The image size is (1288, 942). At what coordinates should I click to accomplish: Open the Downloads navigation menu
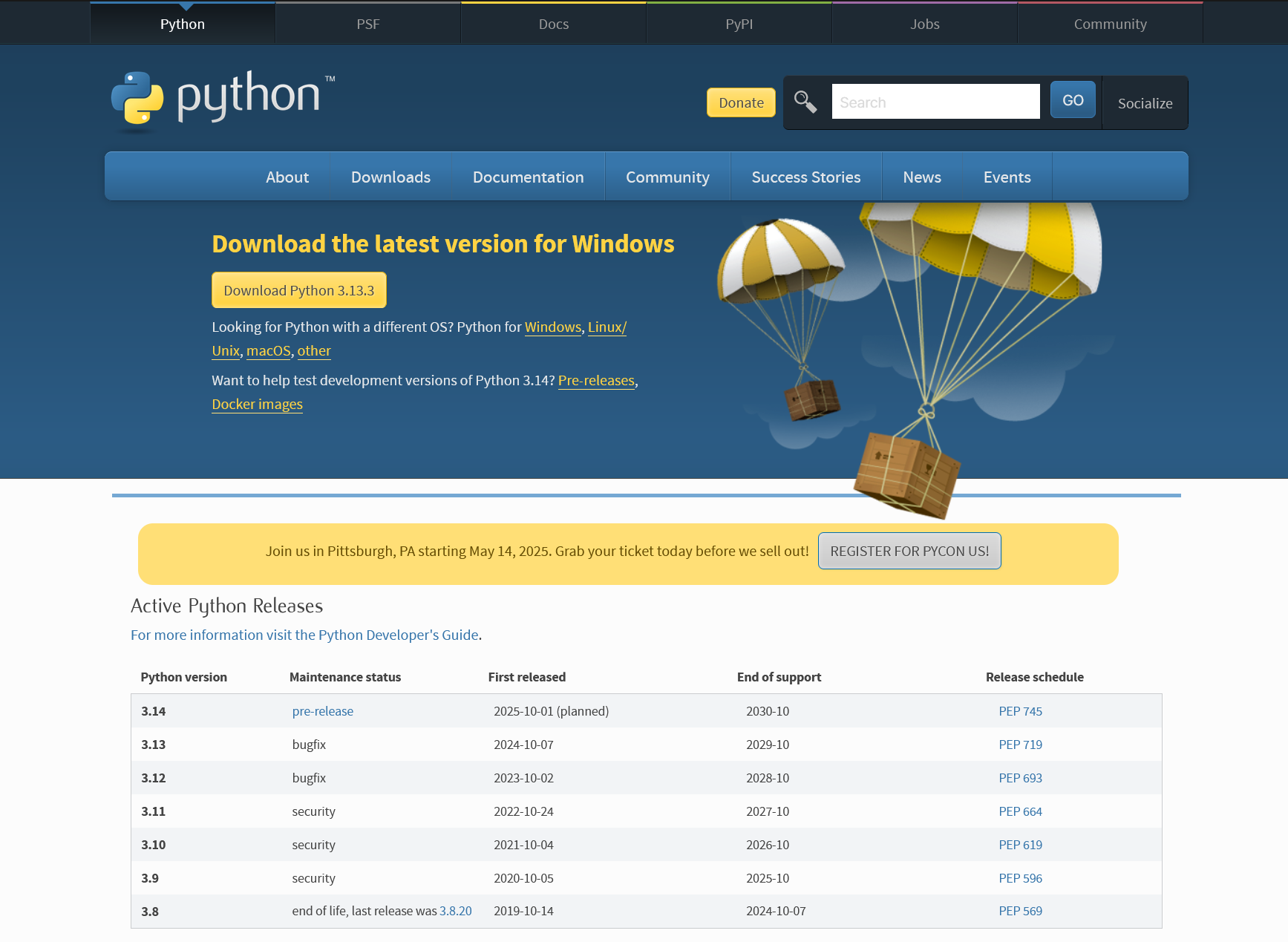(x=390, y=177)
